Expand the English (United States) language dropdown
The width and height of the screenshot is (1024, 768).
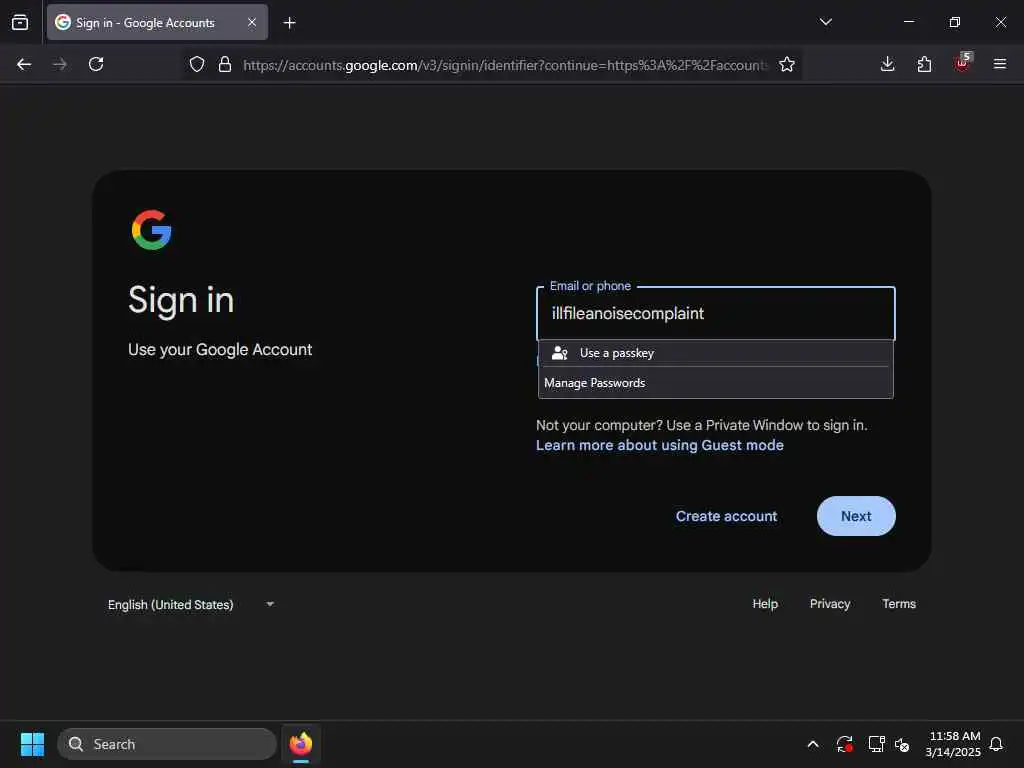[x=191, y=605]
